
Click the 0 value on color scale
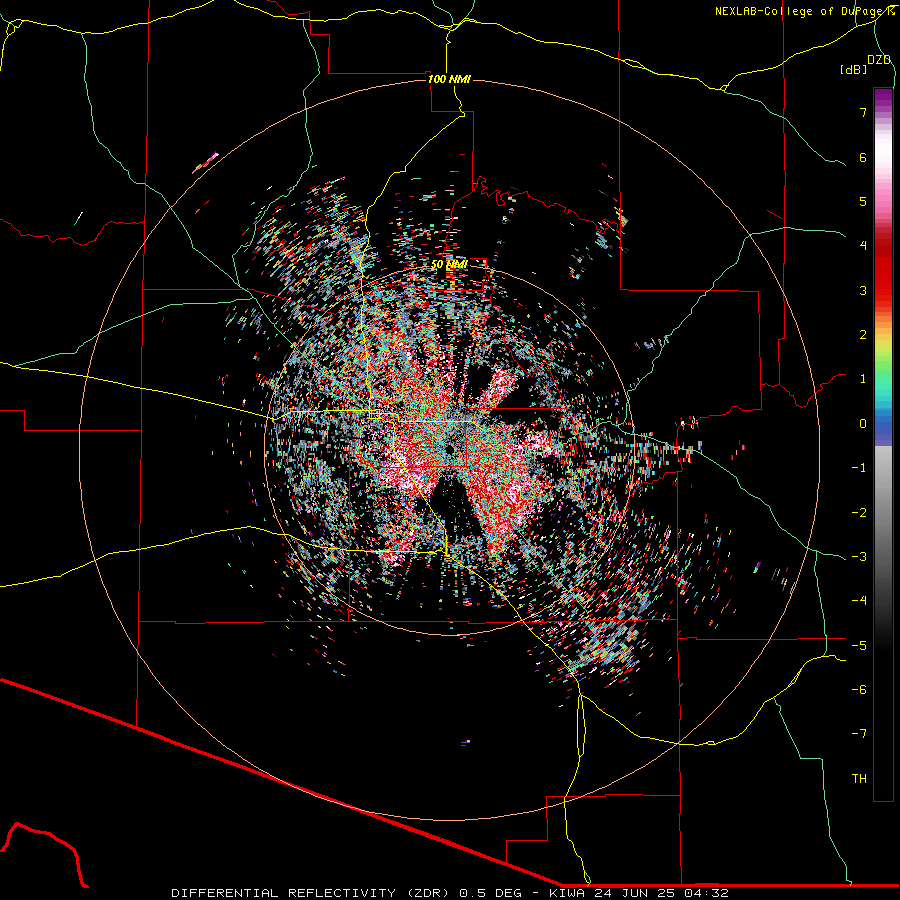(863, 424)
